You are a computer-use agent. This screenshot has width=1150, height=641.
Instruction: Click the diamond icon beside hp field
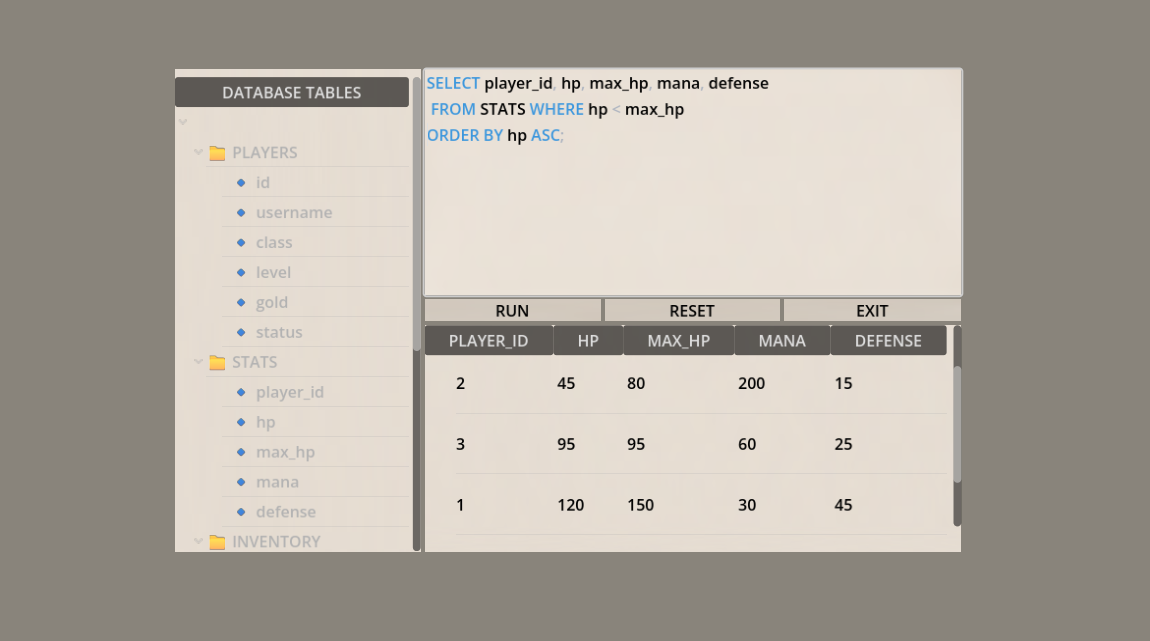pos(241,422)
